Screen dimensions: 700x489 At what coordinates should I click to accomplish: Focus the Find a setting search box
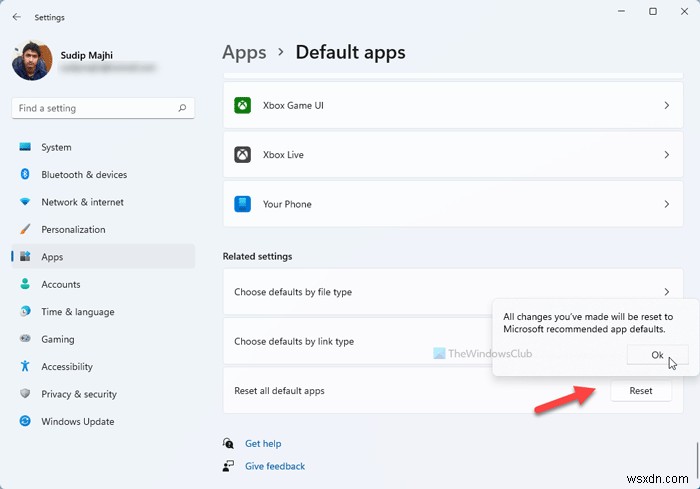point(95,108)
